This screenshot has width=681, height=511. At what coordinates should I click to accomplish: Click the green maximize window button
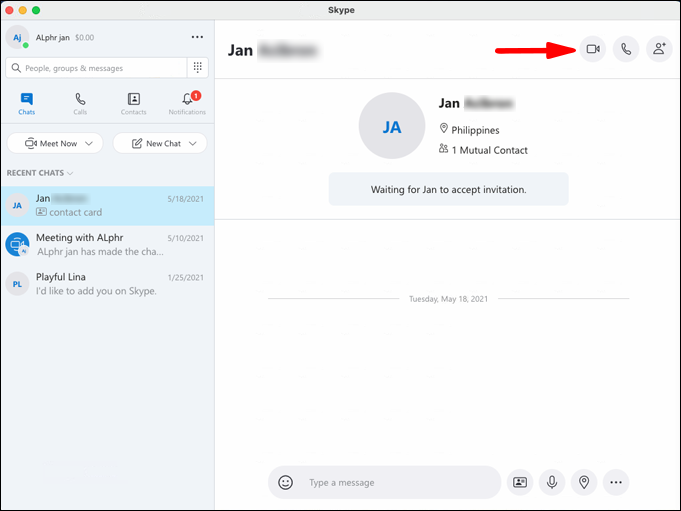tap(36, 10)
